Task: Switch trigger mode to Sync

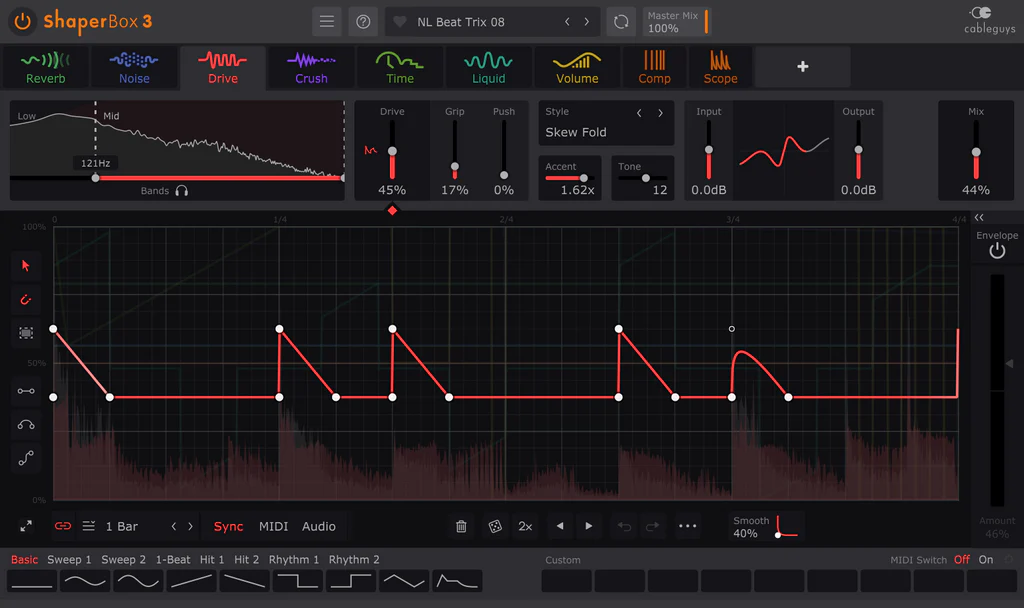Action: tap(228, 526)
